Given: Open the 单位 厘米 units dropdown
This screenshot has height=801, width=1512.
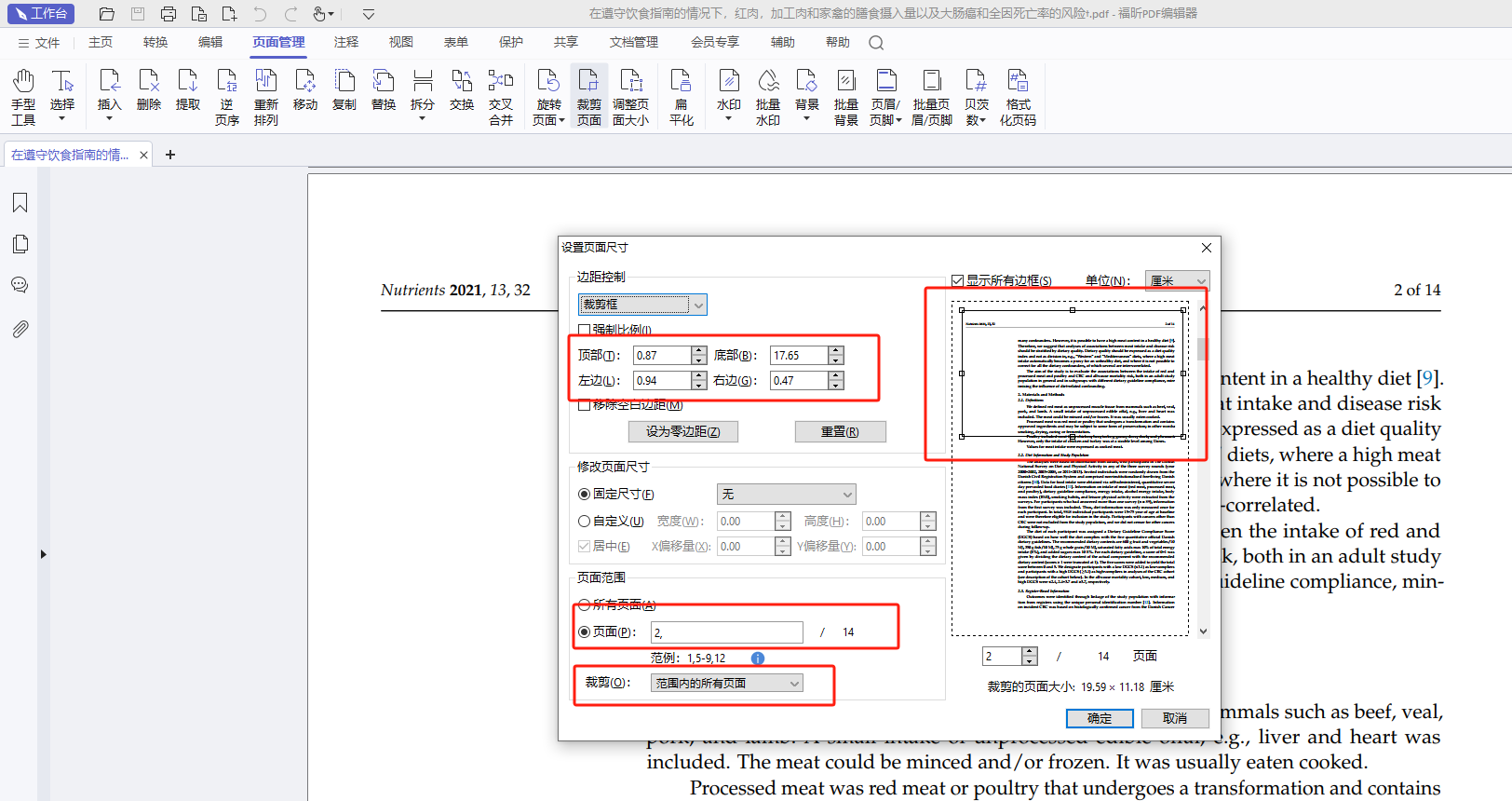Looking at the screenshot, I should coord(1177,280).
